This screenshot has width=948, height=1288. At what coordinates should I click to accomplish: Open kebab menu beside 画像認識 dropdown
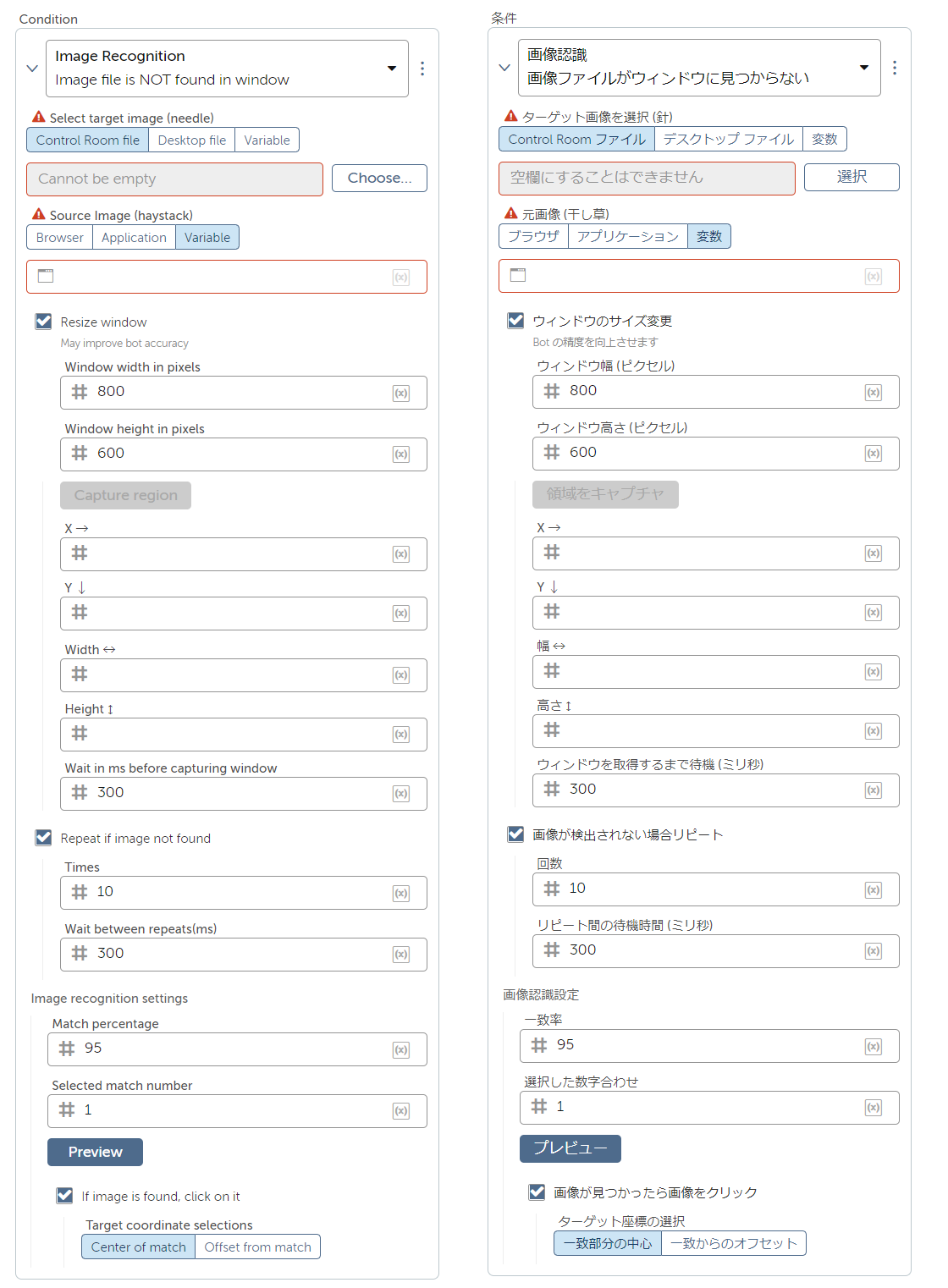click(895, 68)
